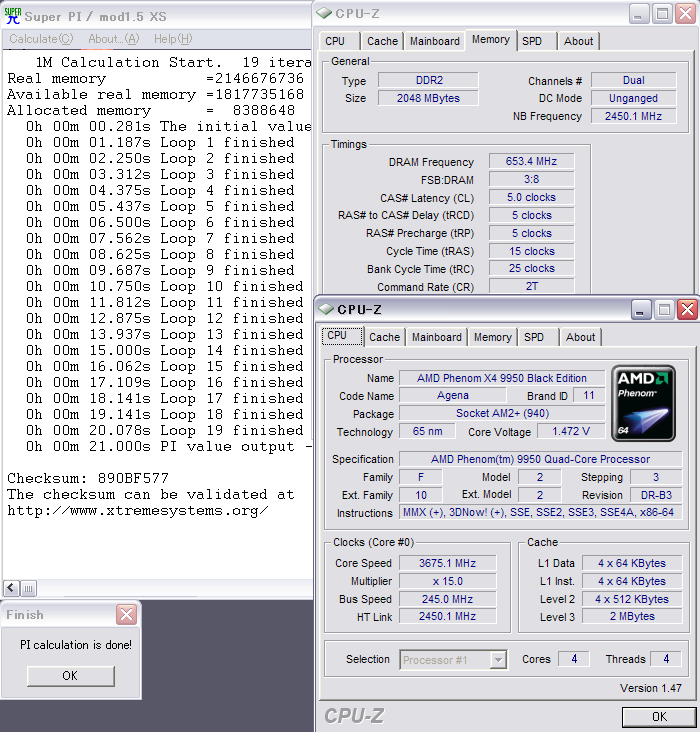Close the front CPU-Z window
The width and height of the screenshot is (700, 732).
pos(688,310)
